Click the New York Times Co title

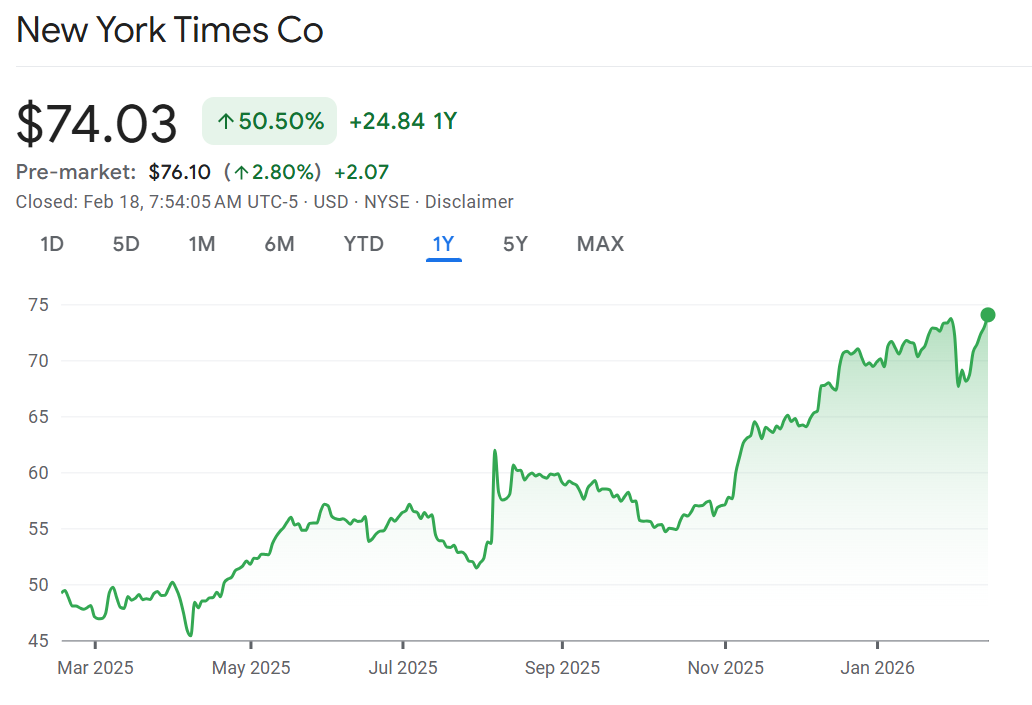tap(170, 31)
